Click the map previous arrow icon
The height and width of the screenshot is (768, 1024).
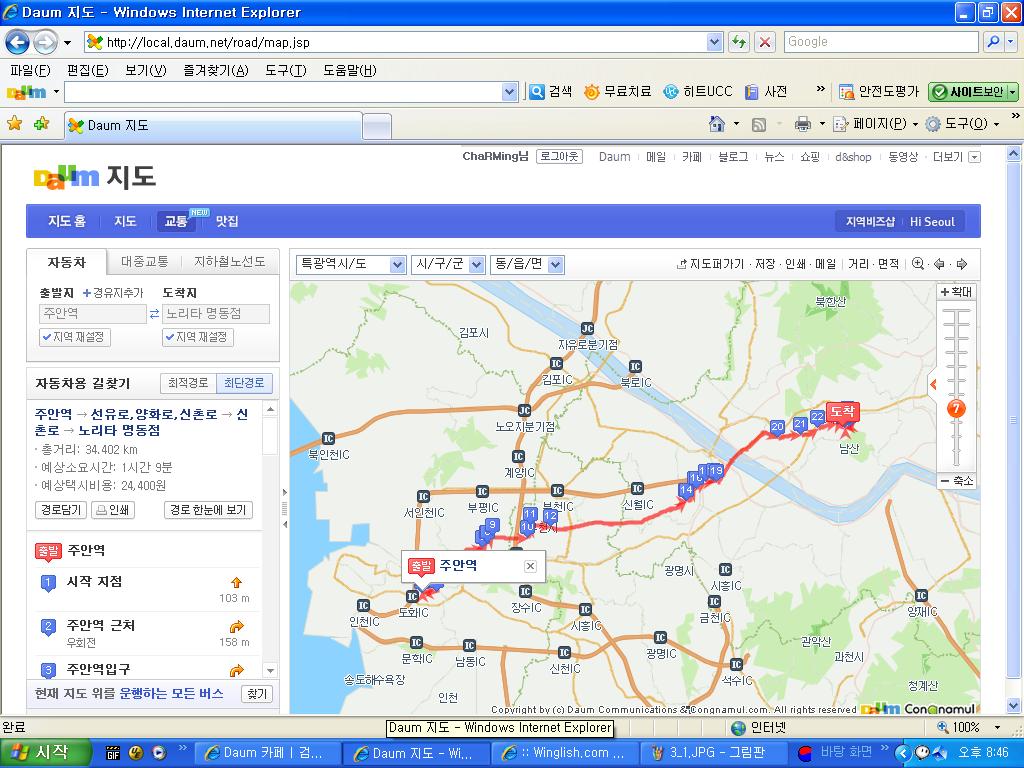pyautogui.click(x=940, y=264)
